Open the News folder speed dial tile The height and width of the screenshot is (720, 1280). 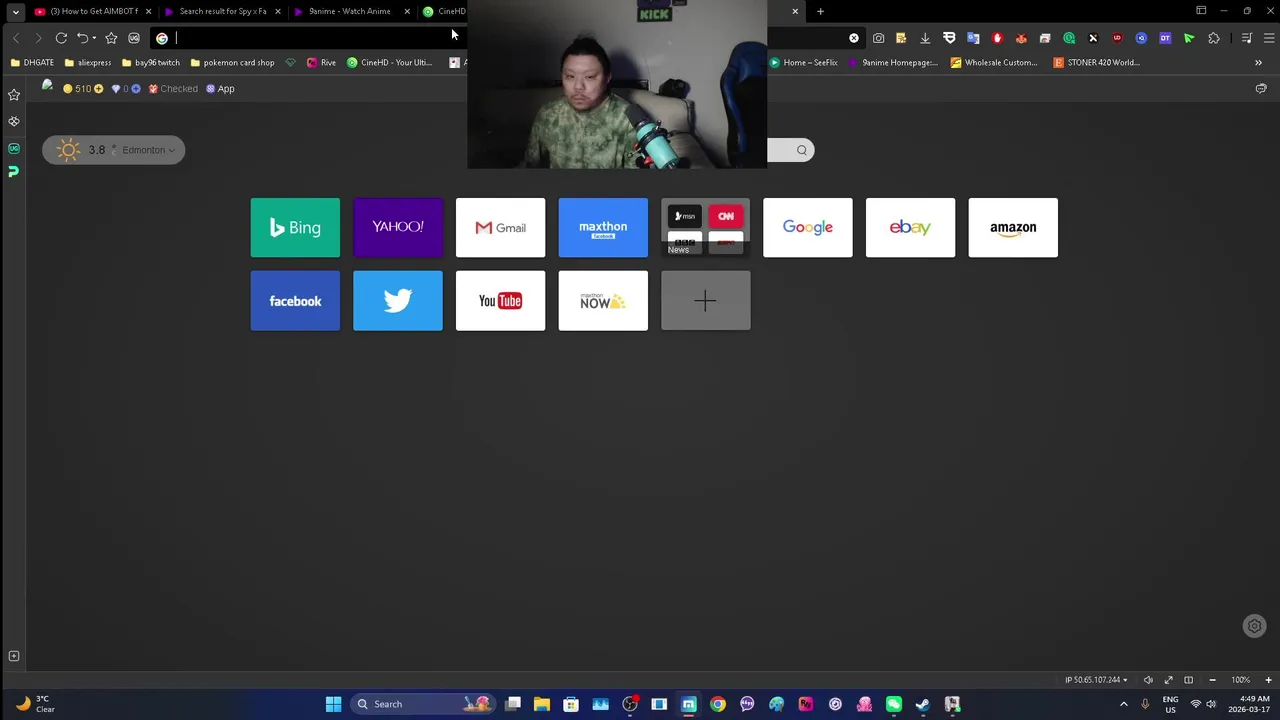[x=705, y=228]
